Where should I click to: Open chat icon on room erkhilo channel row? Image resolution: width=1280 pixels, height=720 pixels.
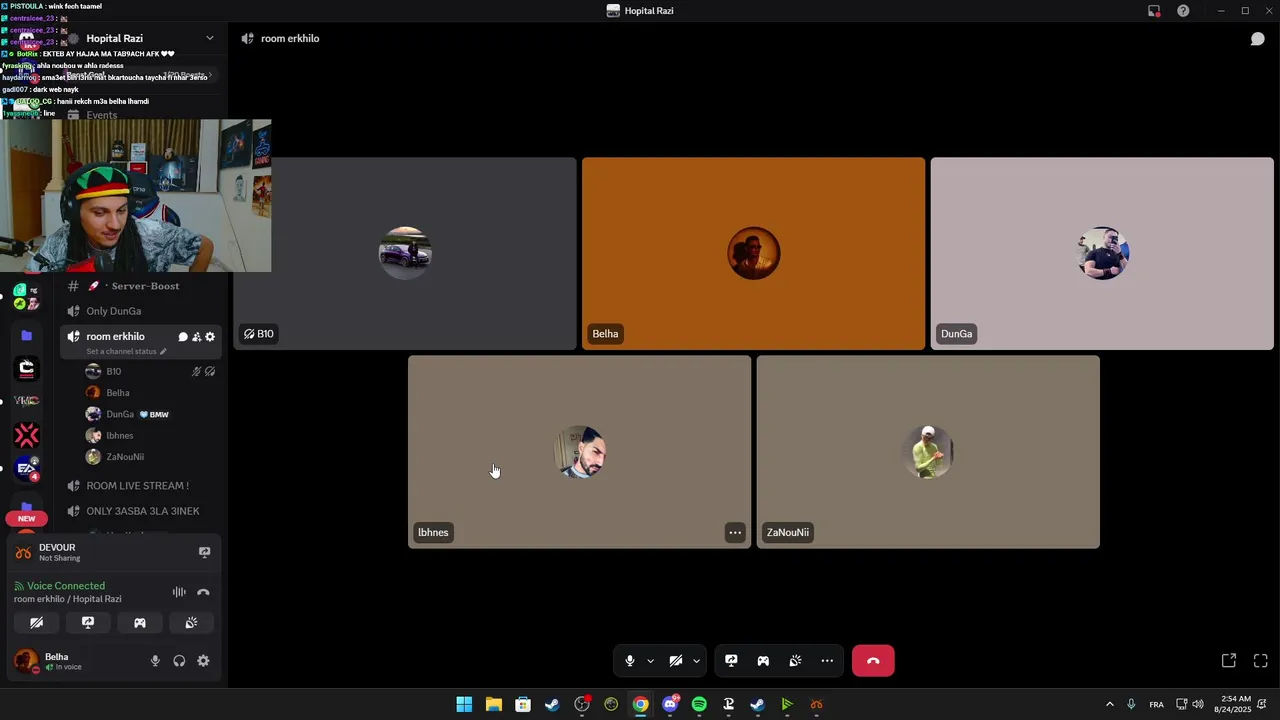(183, 337)
